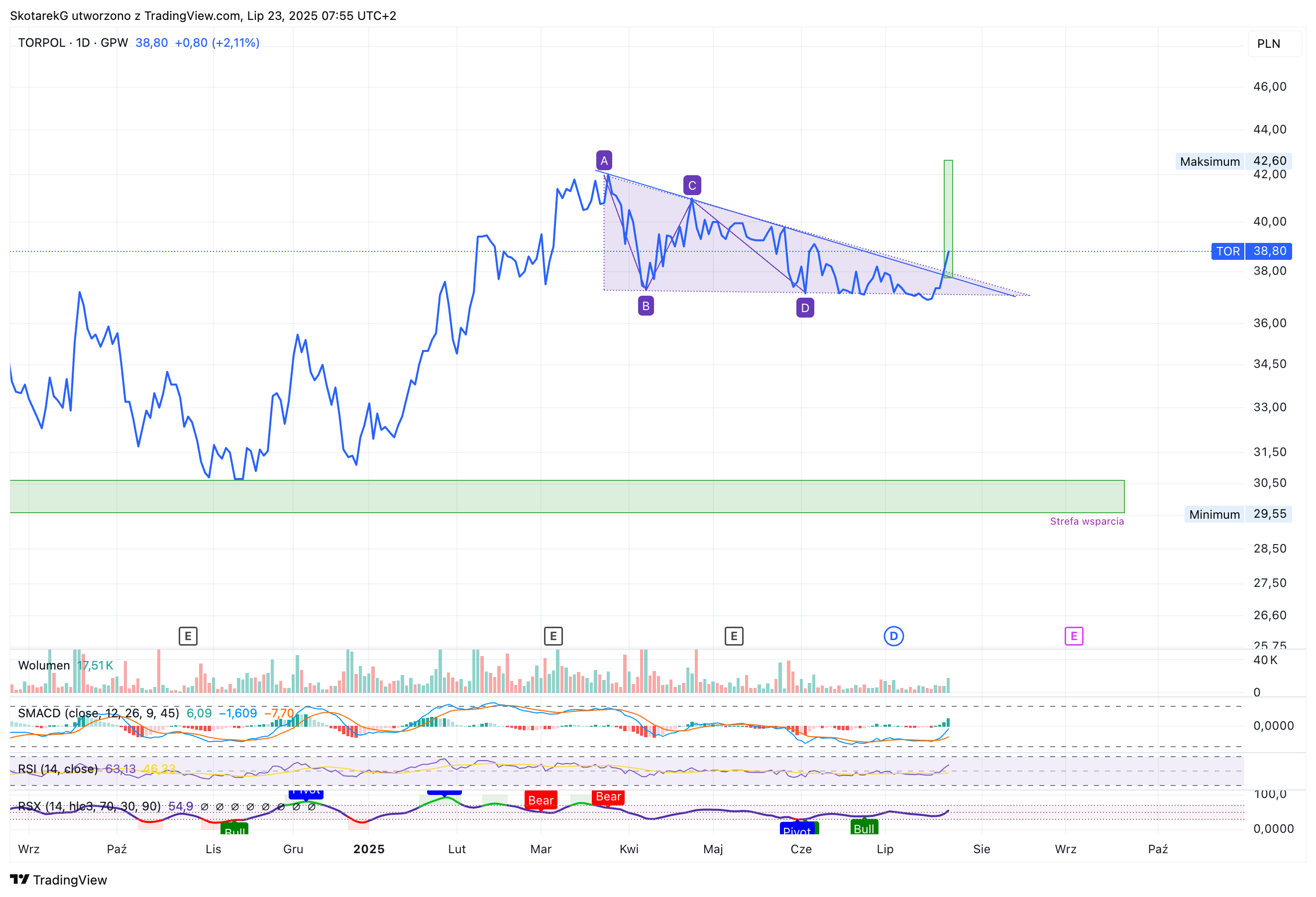1316x897 pixels.
Task: Click the +0,80 (+2,11%) change value
Action: click(217, 43)
